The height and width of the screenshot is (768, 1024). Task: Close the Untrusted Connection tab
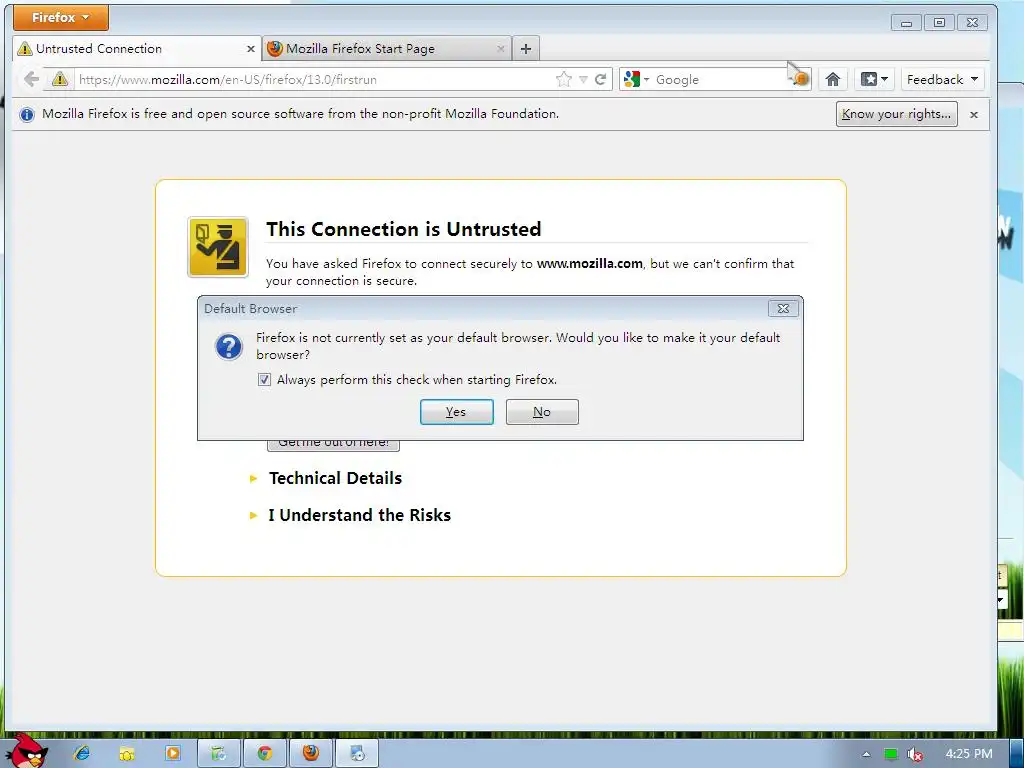click(x=251, y=49)
